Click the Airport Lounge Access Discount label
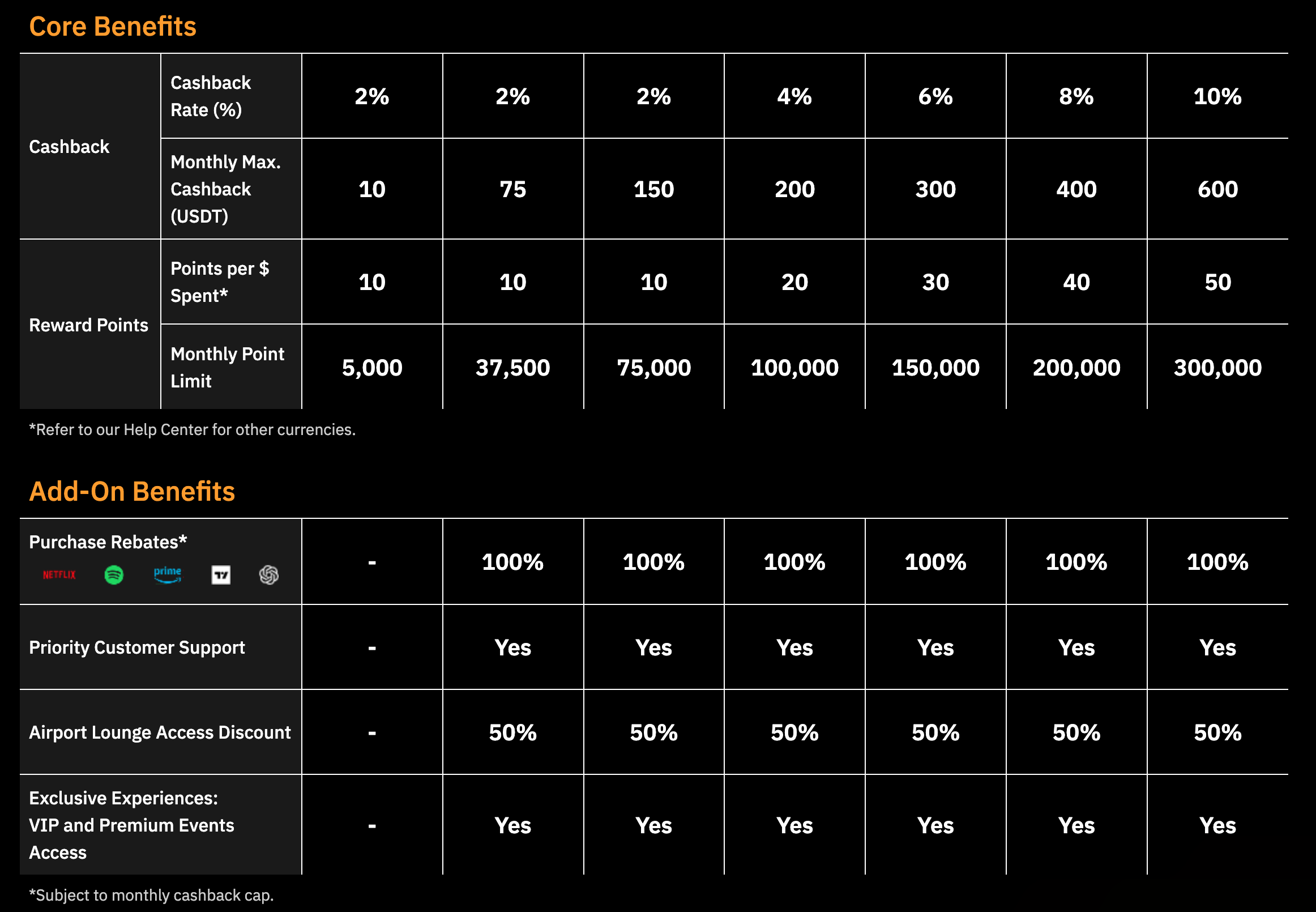1316x912 pixels. click(160, 732)
